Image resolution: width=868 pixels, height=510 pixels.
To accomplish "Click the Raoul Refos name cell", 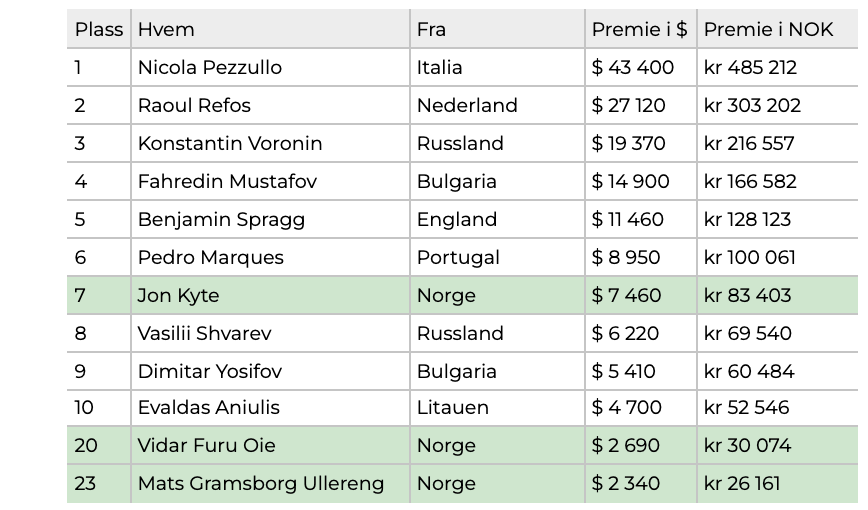I will [271, 105].
